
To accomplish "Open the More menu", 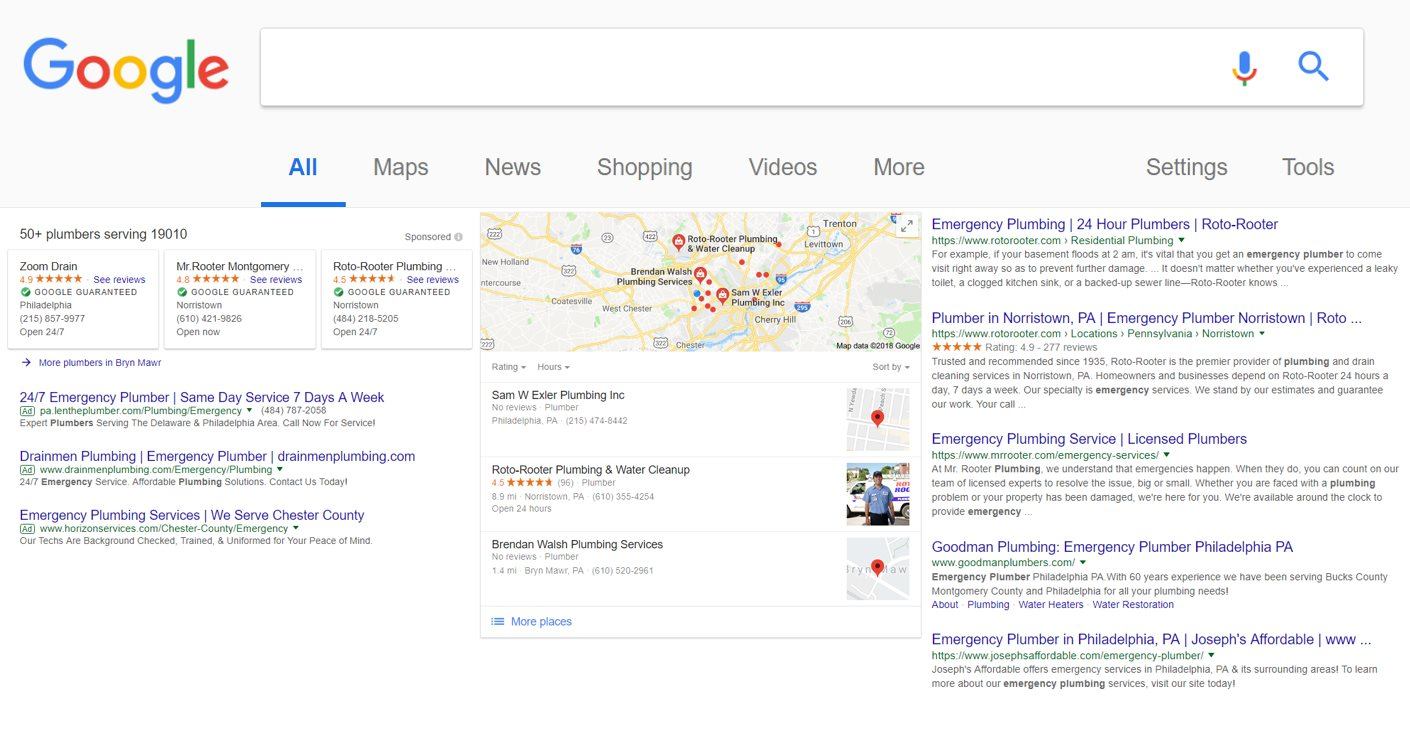I will click(x=899, y=168).
